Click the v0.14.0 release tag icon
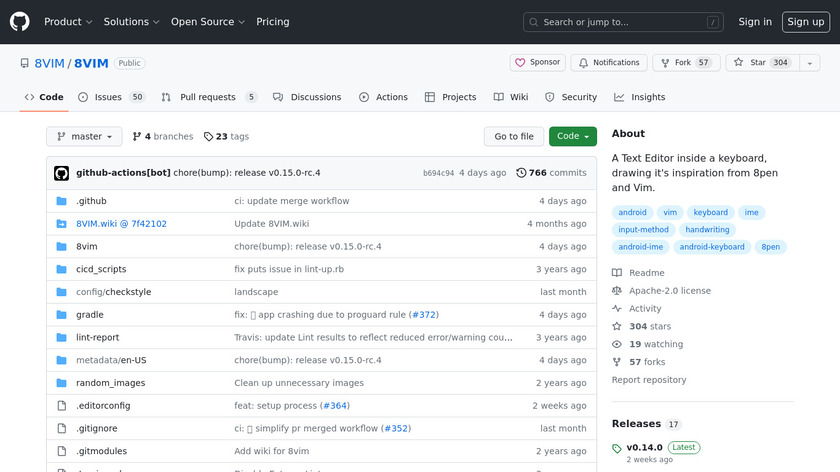The image size is (840, 472). coord(617,448)
